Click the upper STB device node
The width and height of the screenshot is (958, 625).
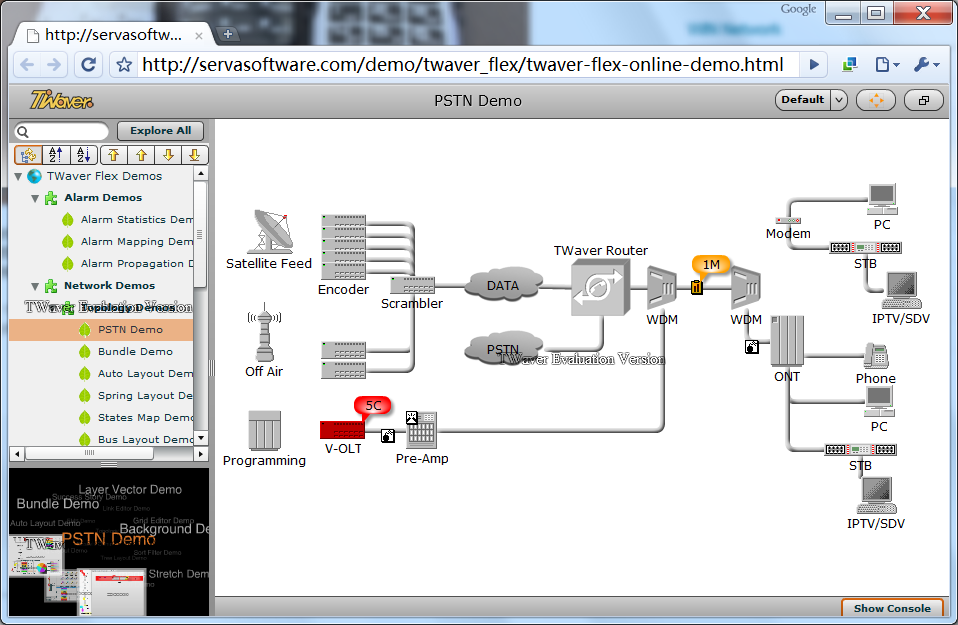coord(866,247)
